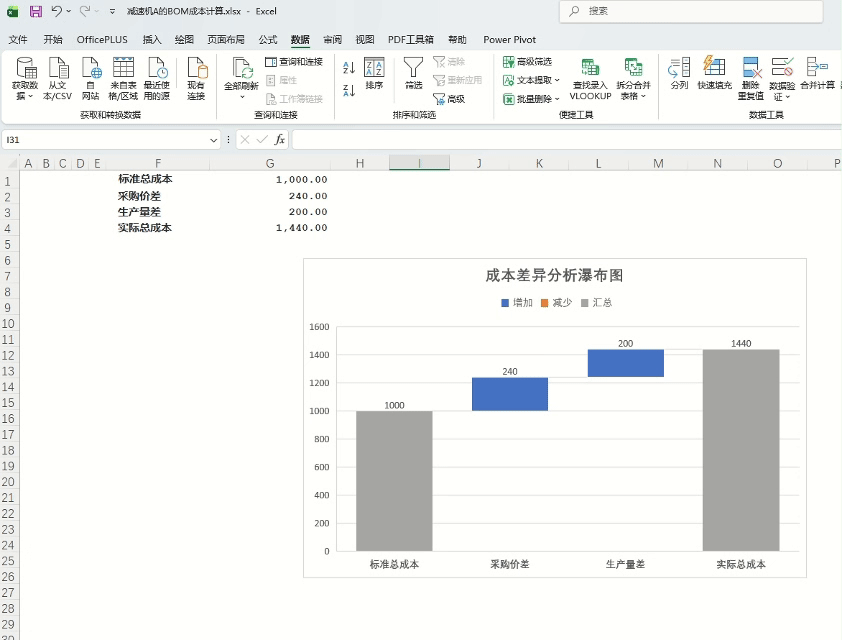This screenshot has width=842, height=640.
Task: Expand the Name Box dropdown arrow
Action: pos(214,139)
